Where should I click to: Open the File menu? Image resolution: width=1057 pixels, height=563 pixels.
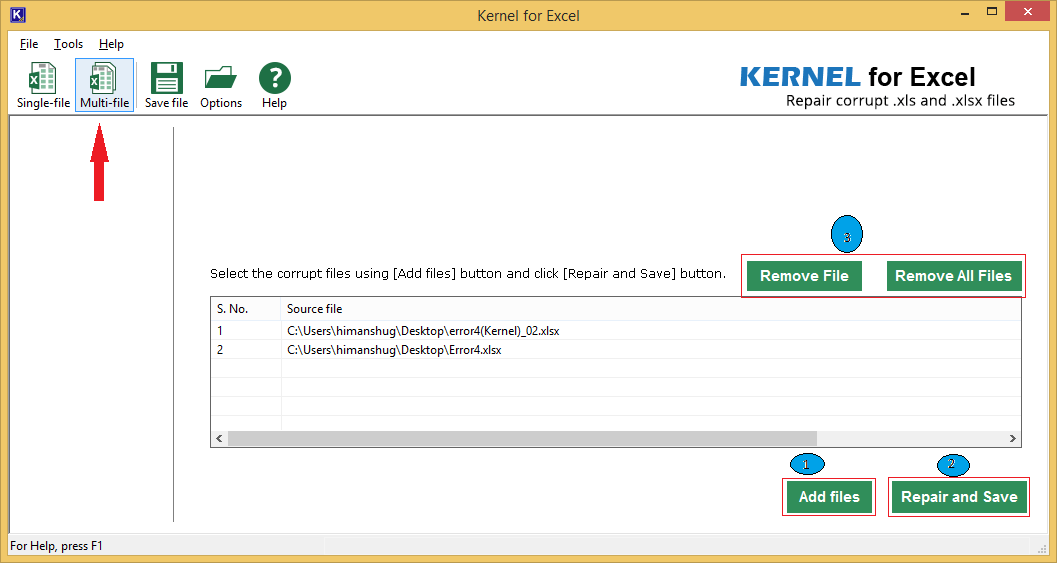click(29, 44)
